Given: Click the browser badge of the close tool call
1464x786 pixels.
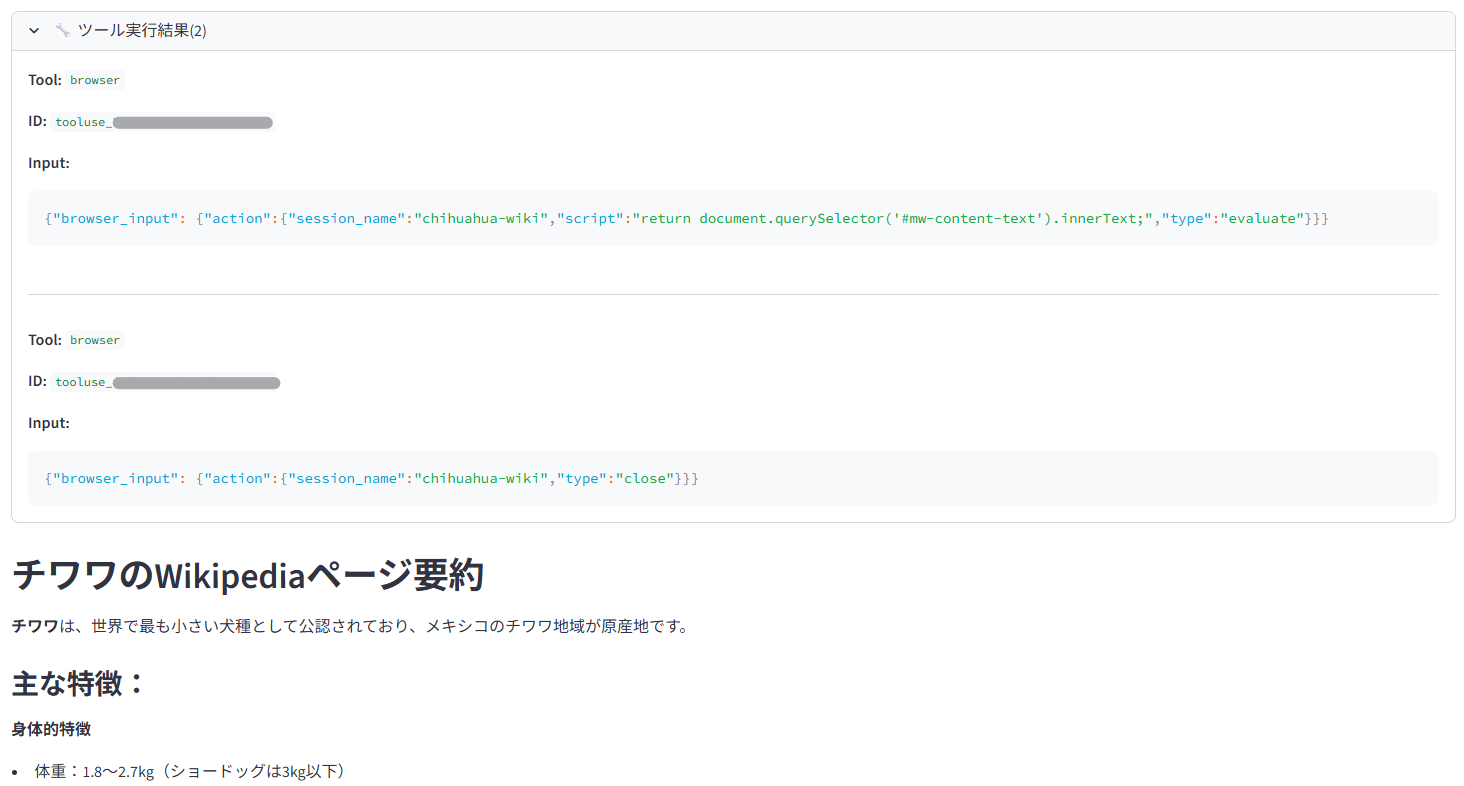Looking at the screenshot, I should pyautogui.click(x=95, y=340).
